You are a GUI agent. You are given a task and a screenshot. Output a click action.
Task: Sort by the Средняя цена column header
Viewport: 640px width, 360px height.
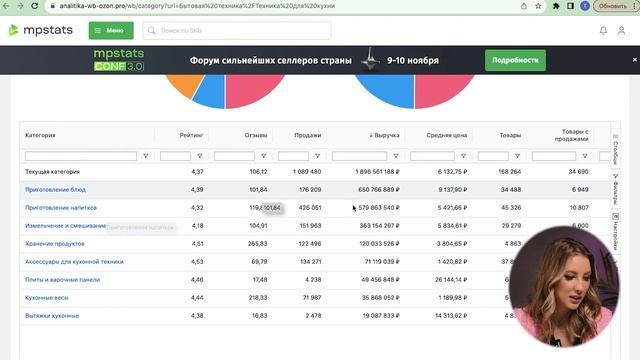(x=447, y=135)
